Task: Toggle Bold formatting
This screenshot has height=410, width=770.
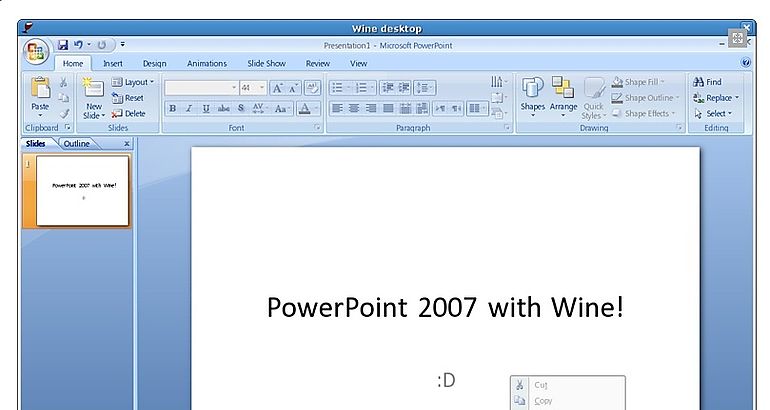Action: coord(172,109)
